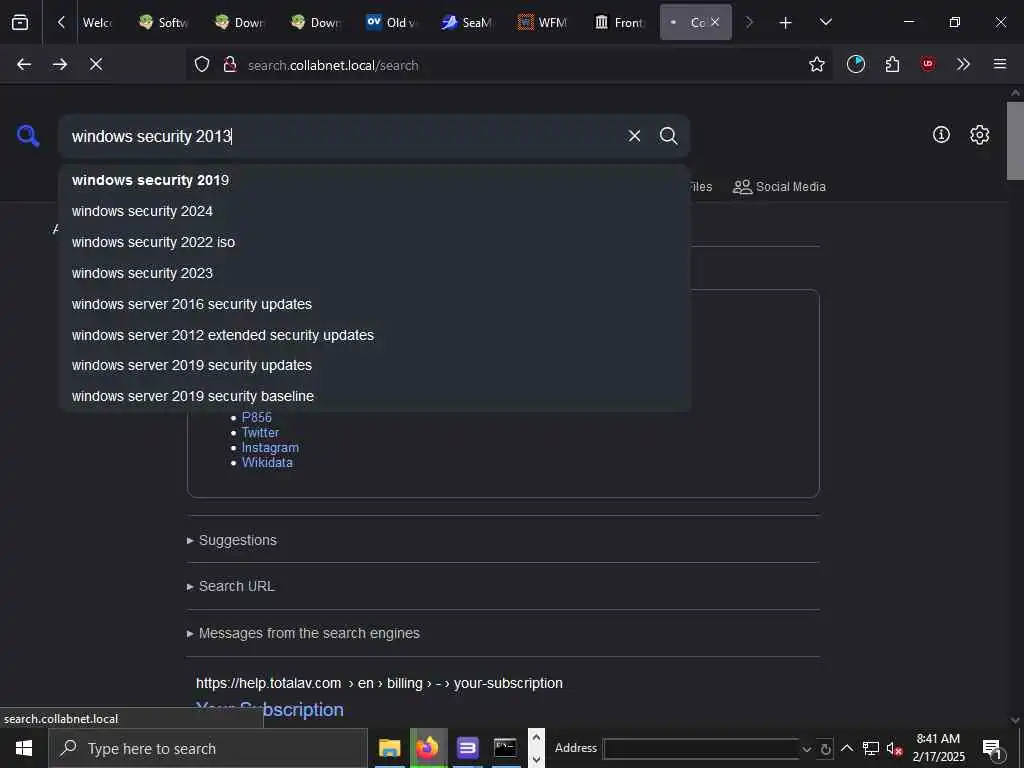Choose suggestion windows security 2024
Viewport: 1024px width, 768px height.
pyautogui.click(x=375, y=211)
